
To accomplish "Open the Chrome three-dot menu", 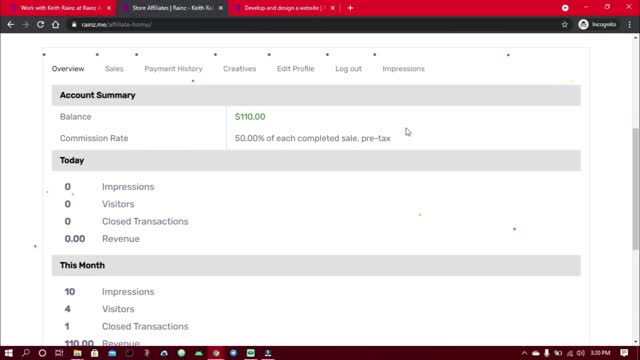I will [x=630, y=24].
